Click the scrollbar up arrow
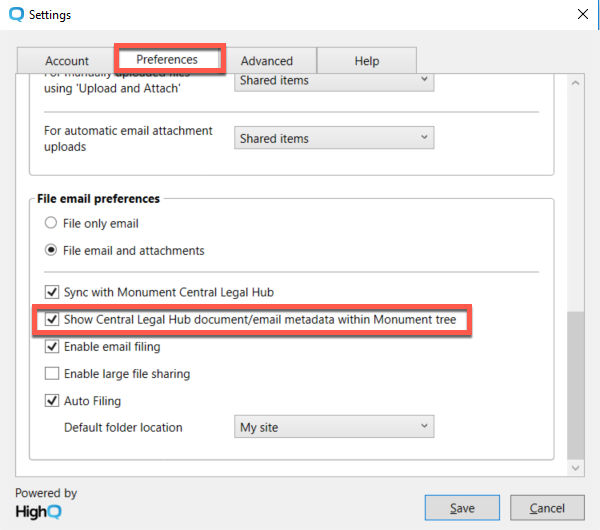600x530 pixels. click(575, 83)
